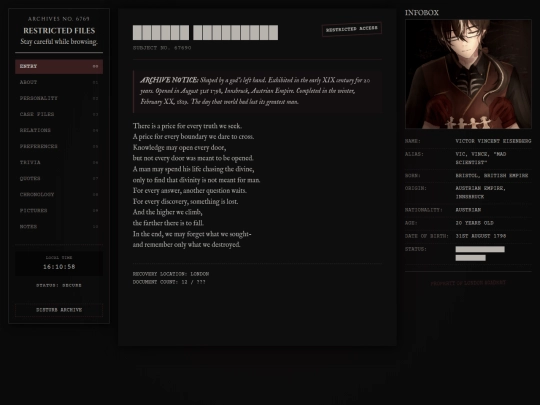
Task: Open the ABOUT section
Action: coord(59,82)
